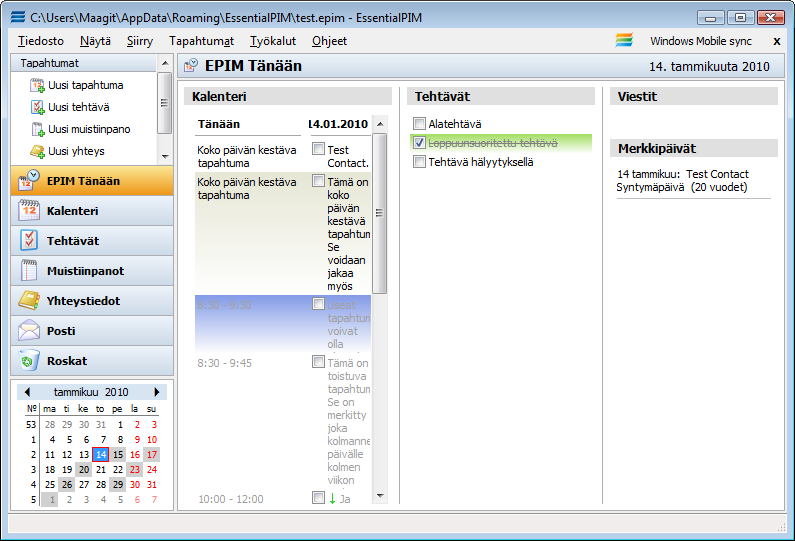Click the tammikuu 2010 month title
Image resolution: width=795 pixels, height=541 pixels.
pyautogui.click(x=91, y=392)
